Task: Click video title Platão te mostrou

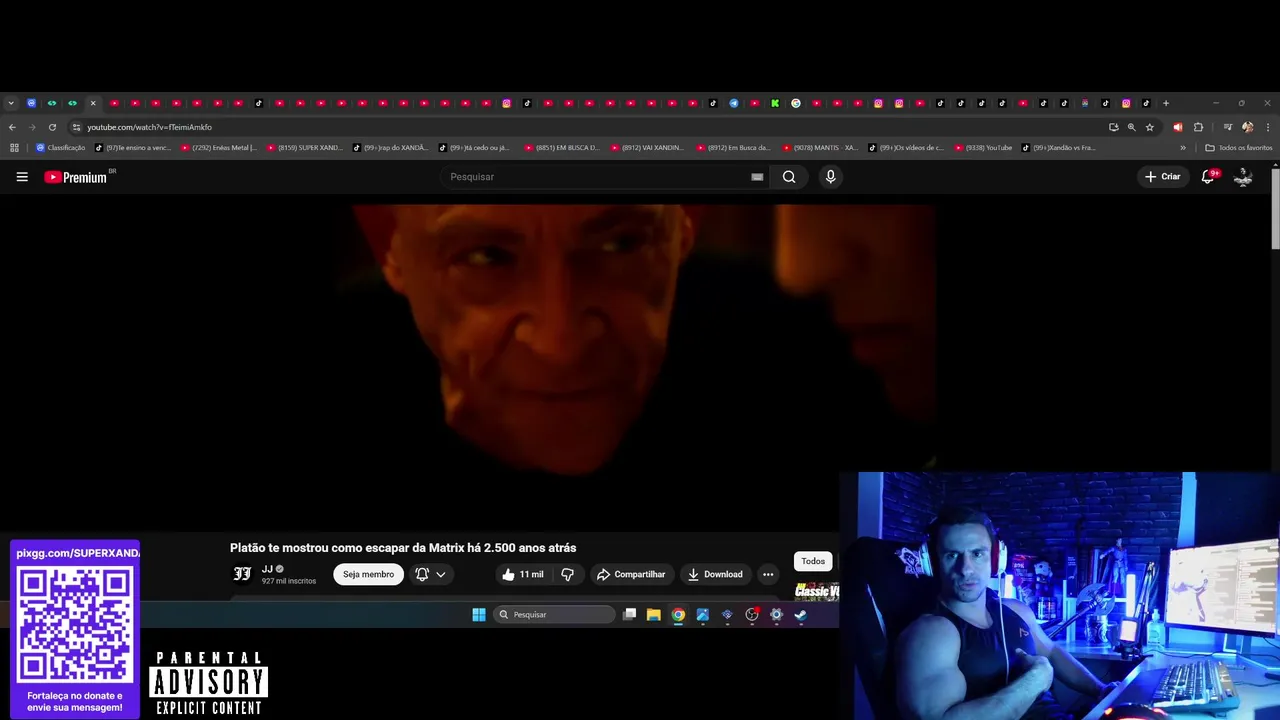Action: [x=403, y=548]
